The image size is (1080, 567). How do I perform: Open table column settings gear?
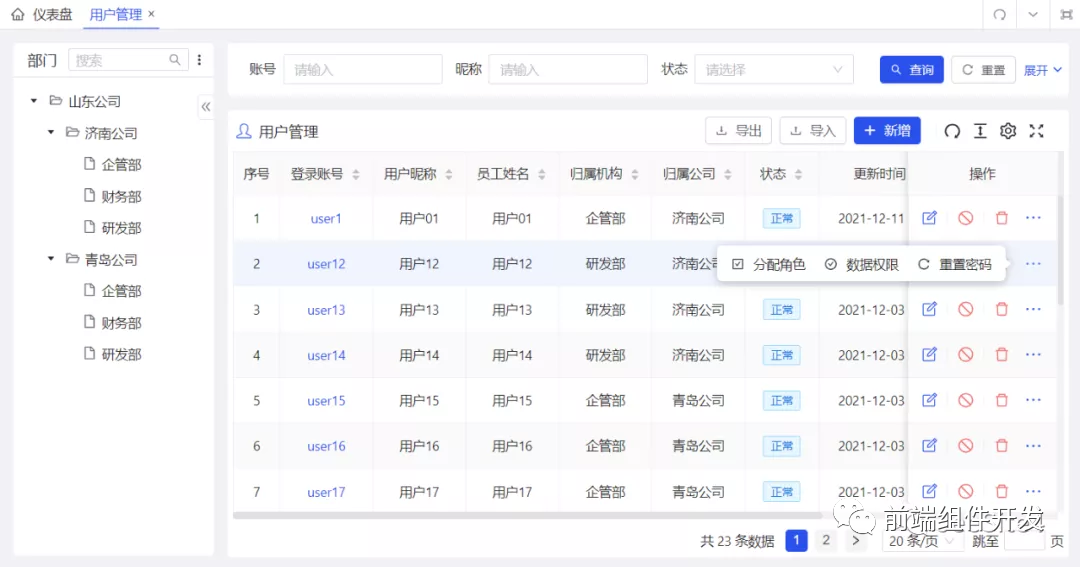[1008, 131]
